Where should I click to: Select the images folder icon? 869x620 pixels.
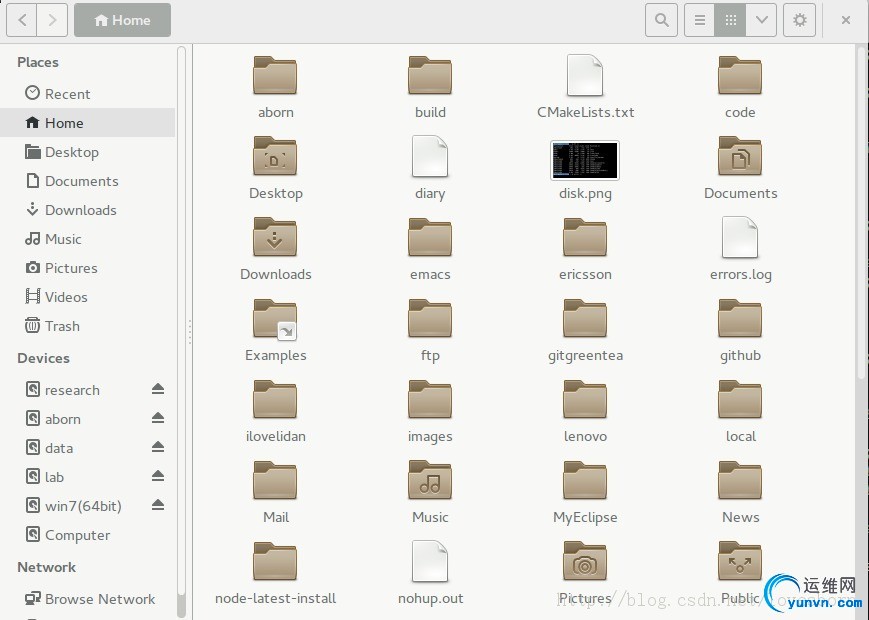pyautogui.click(x=430, y=399)
